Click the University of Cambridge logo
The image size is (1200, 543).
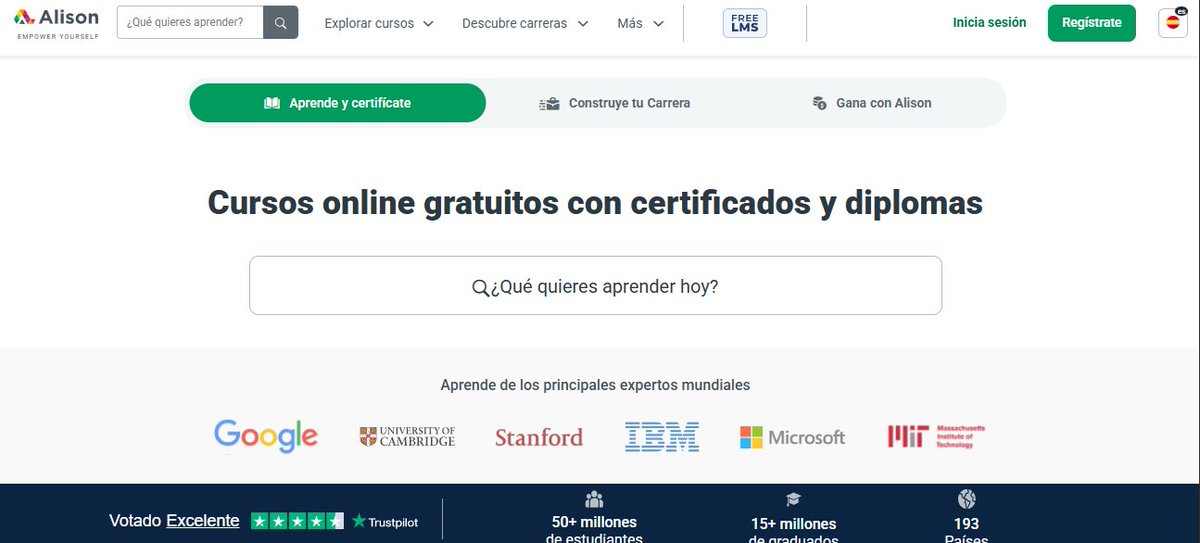(x=407, y=436)
